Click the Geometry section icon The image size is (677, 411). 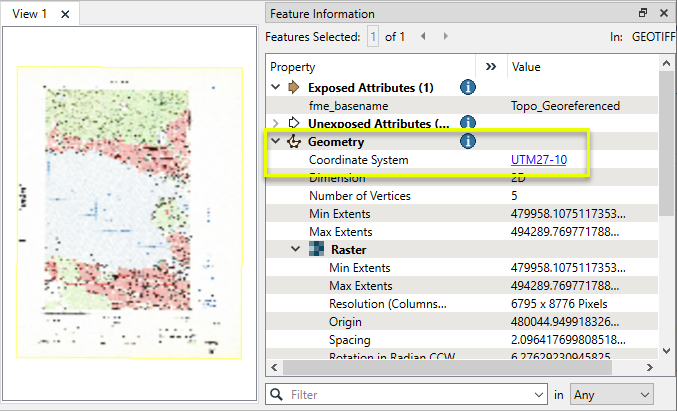(294, 142)
